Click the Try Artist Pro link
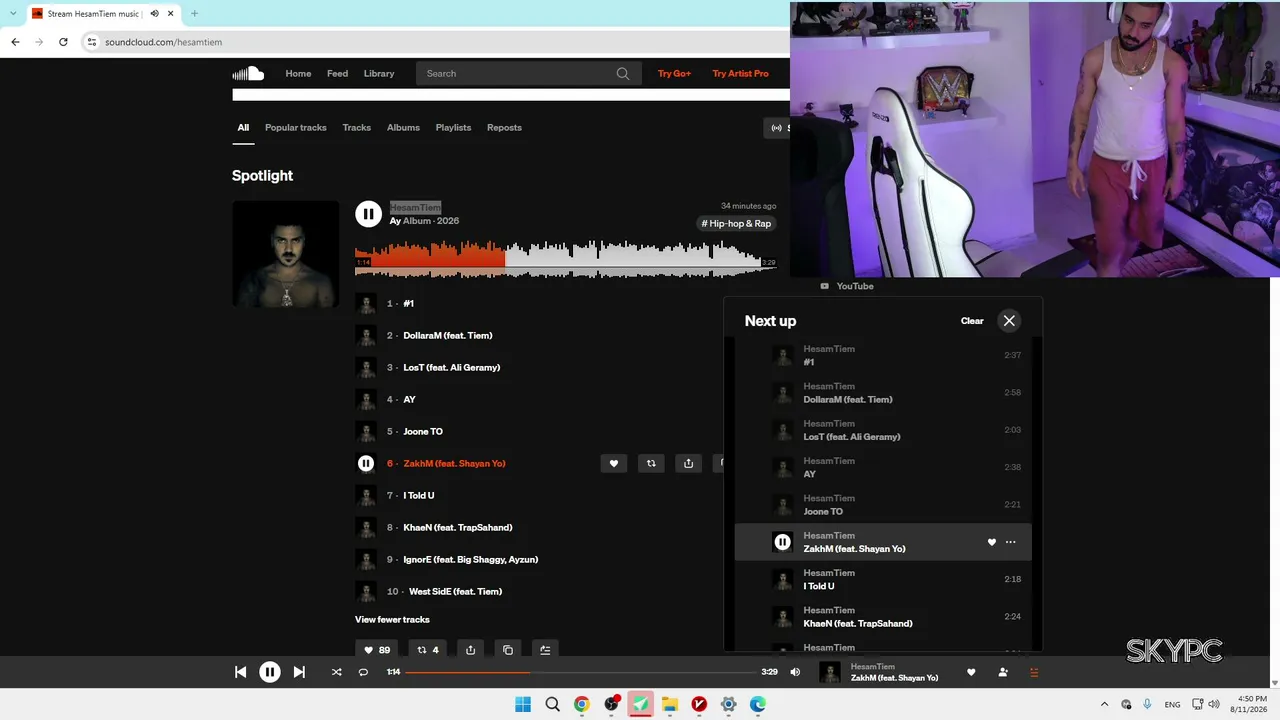This screenshot has width=1280, height=720. coord(740,73)
